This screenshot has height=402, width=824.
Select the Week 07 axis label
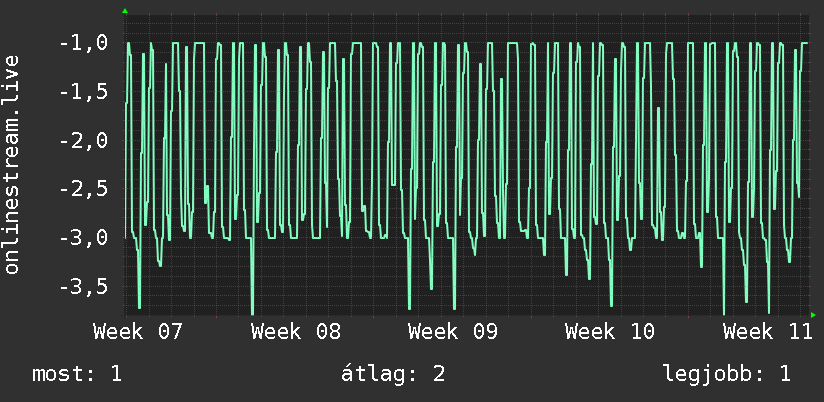[x=138, y=332]
